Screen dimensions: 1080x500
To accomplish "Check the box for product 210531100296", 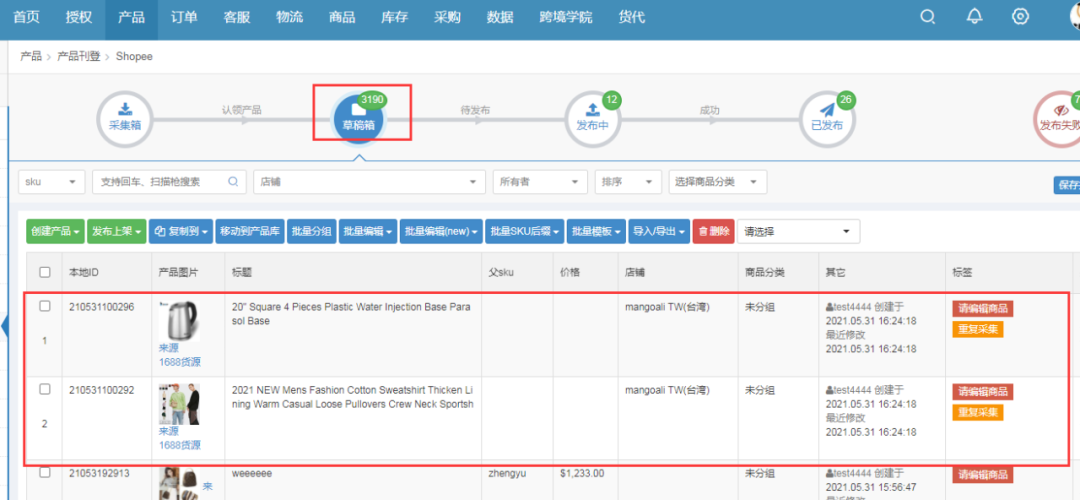I will pos(45,307).
